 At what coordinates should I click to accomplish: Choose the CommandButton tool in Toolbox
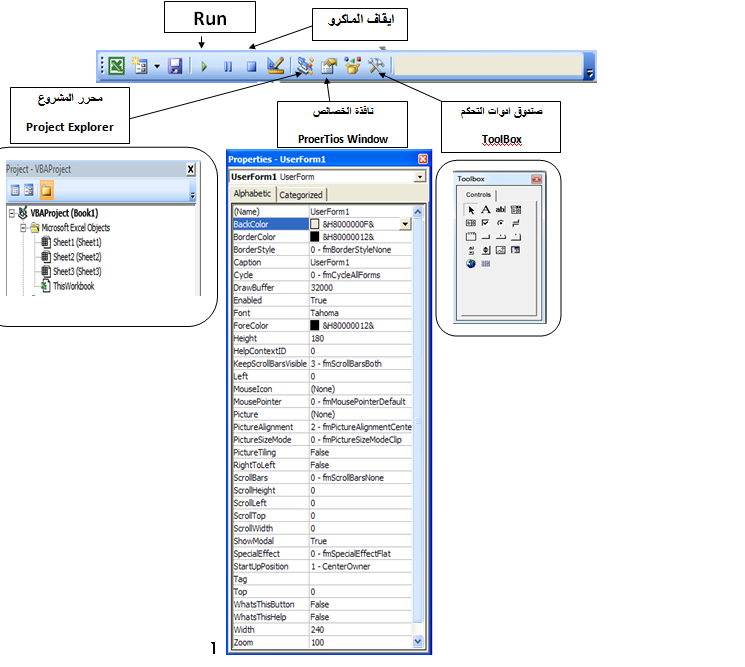tap(486, 237)
